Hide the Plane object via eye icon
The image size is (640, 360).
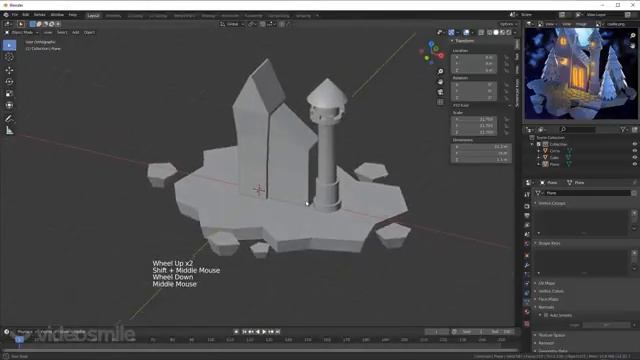pos(635,164)
